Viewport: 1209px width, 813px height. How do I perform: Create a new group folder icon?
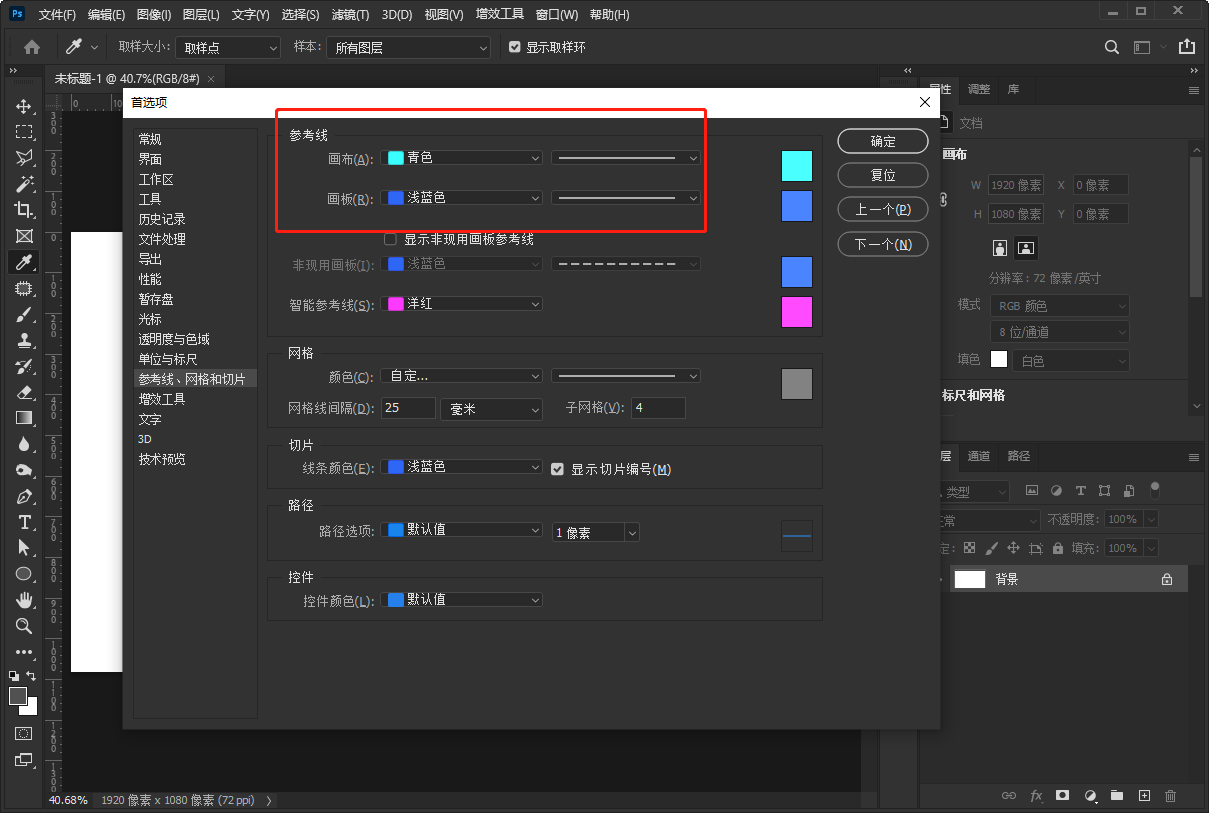pos(1117,796)
